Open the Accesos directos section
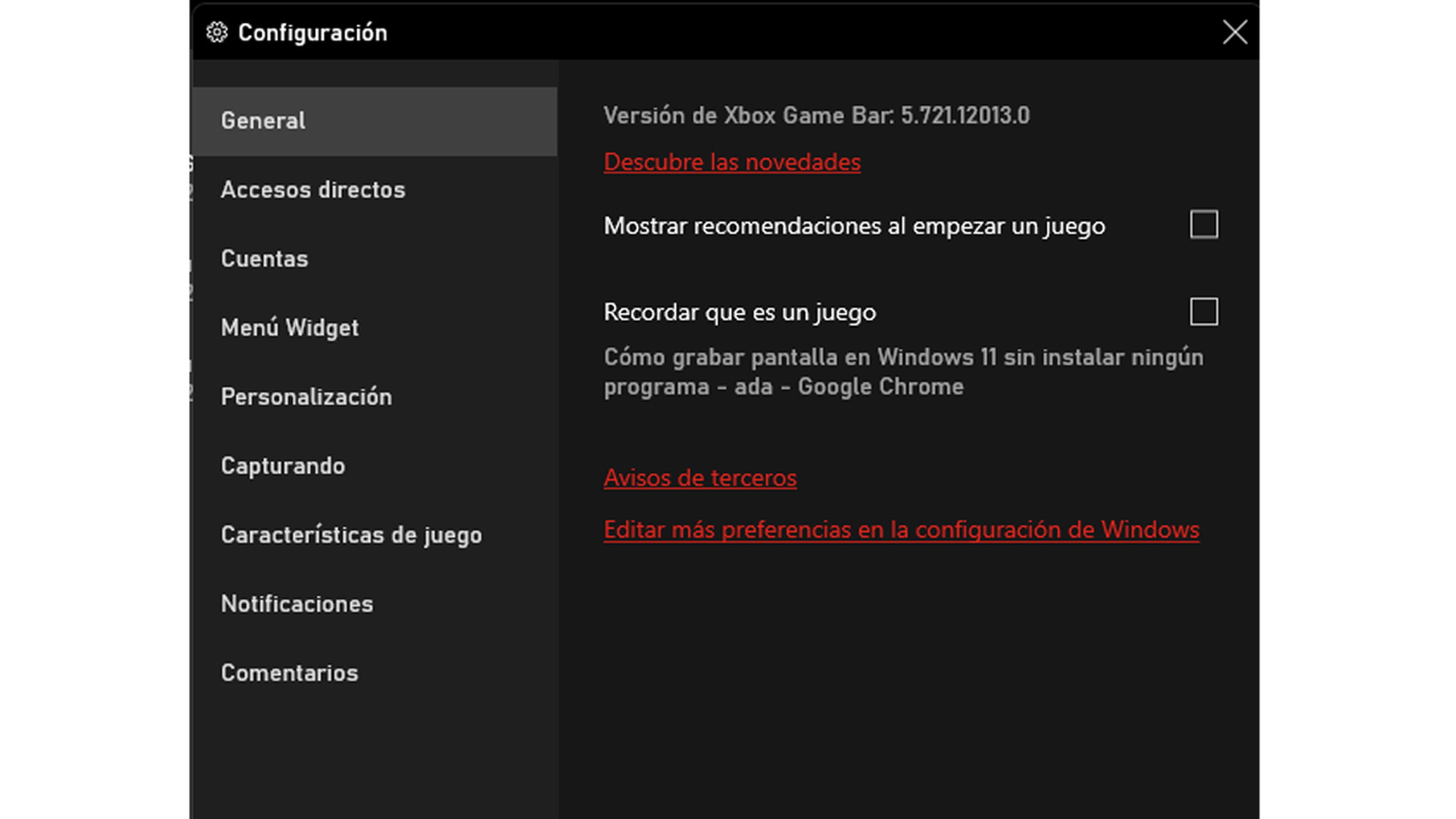1456x819 pixels. 374,190
